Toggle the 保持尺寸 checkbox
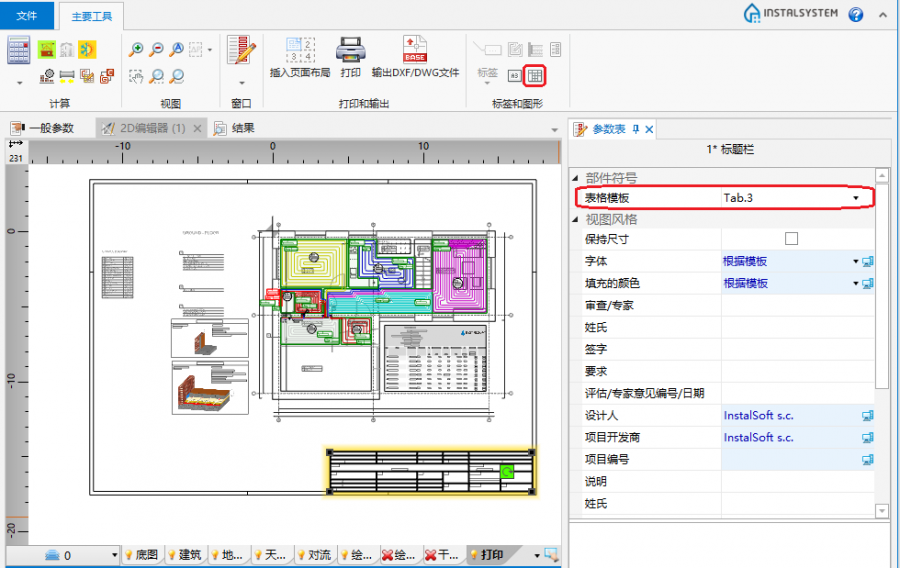The height and width of the screenshot is (568, 900). click(x=792, y=239)
